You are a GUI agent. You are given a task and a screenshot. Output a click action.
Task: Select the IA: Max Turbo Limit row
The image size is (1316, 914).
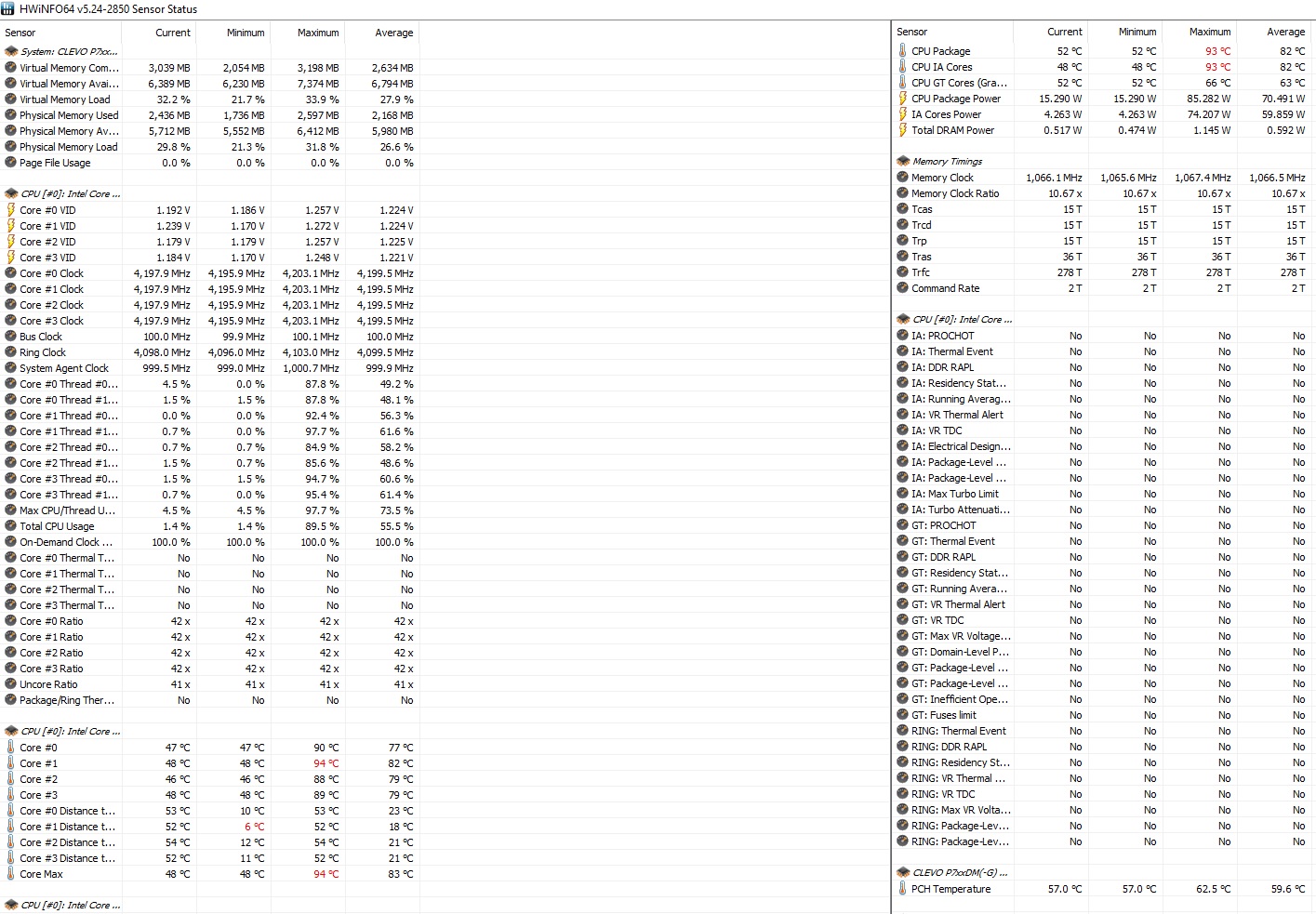[x=1103, y=493]
